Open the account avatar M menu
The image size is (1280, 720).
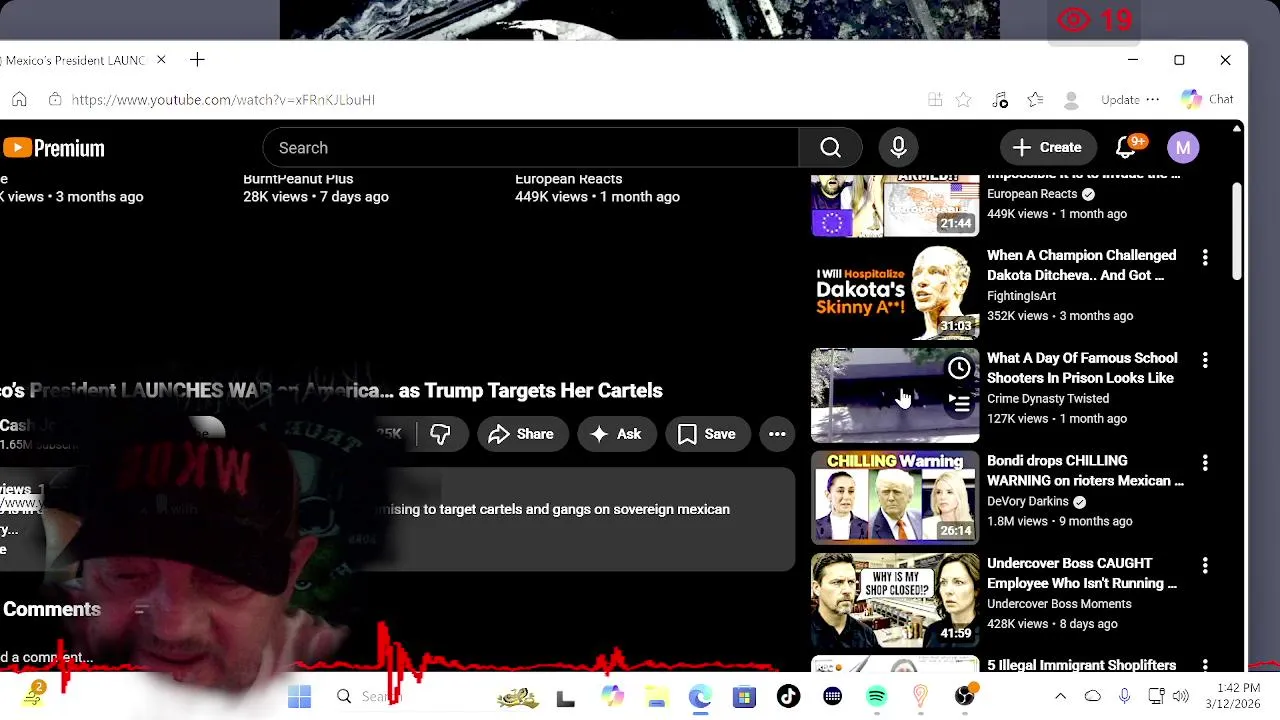click(1183, 148)
